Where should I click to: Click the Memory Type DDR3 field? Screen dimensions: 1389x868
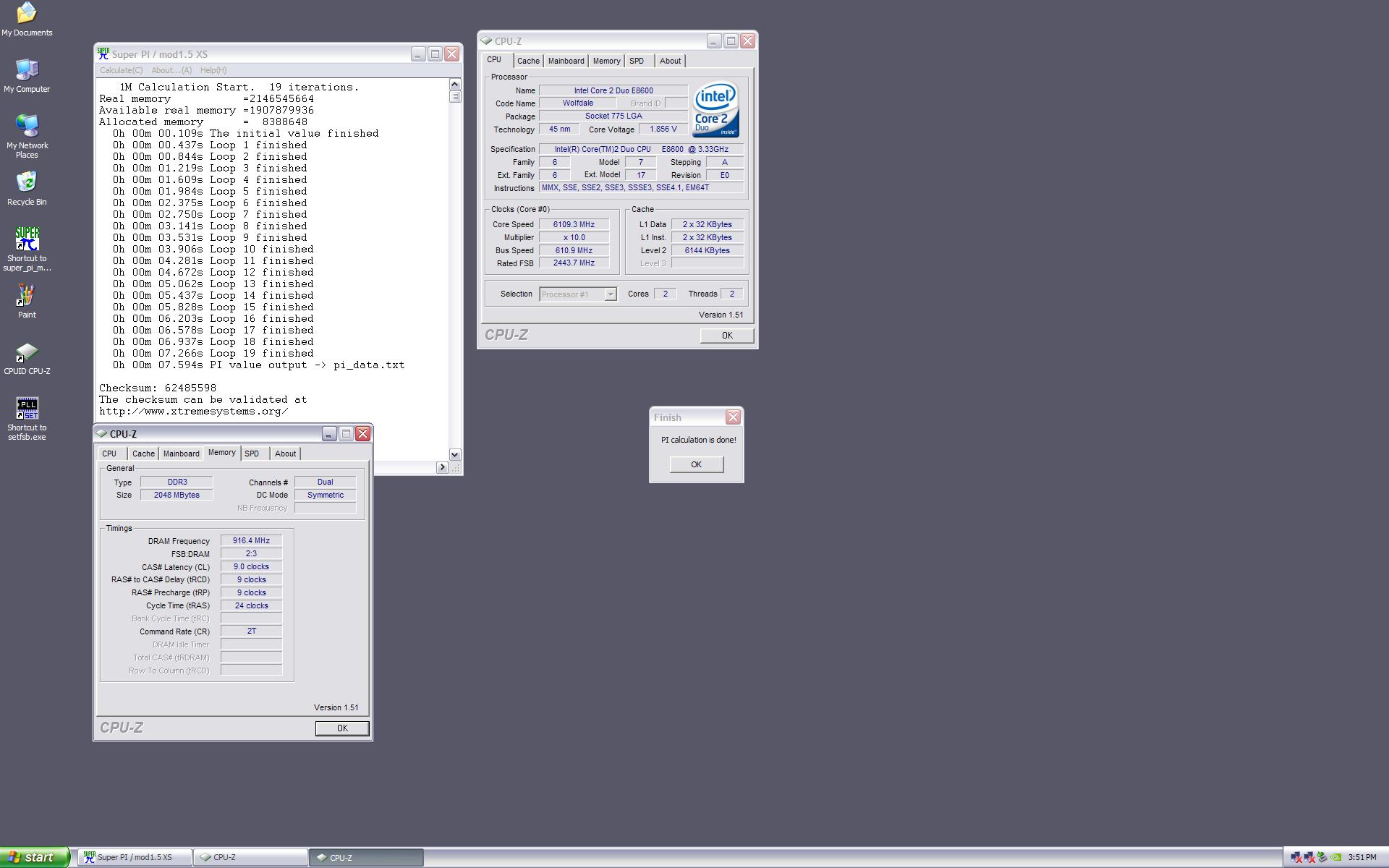pos(177,482)
